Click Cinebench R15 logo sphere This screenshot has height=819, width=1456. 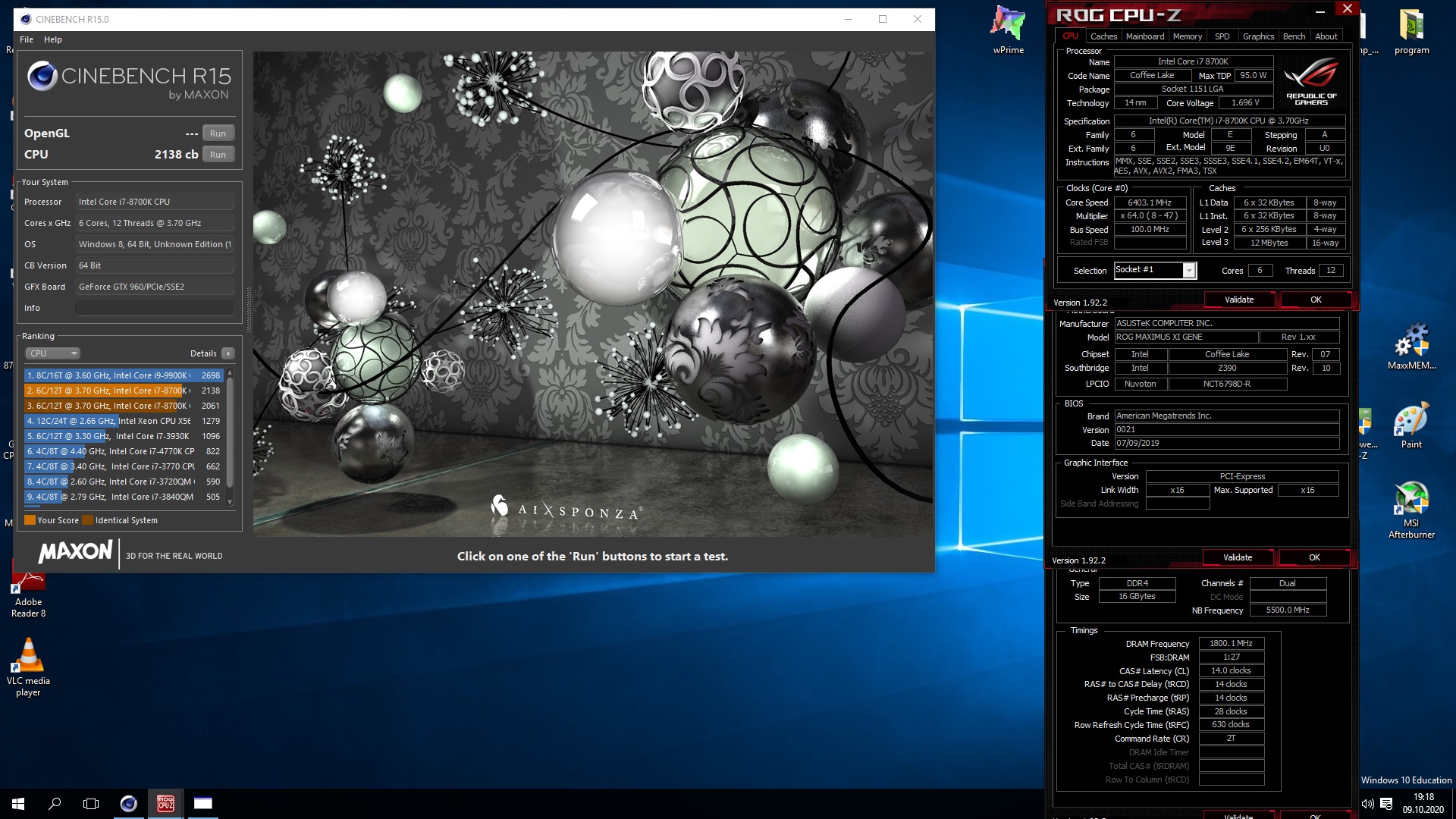[x=42, y=76]
